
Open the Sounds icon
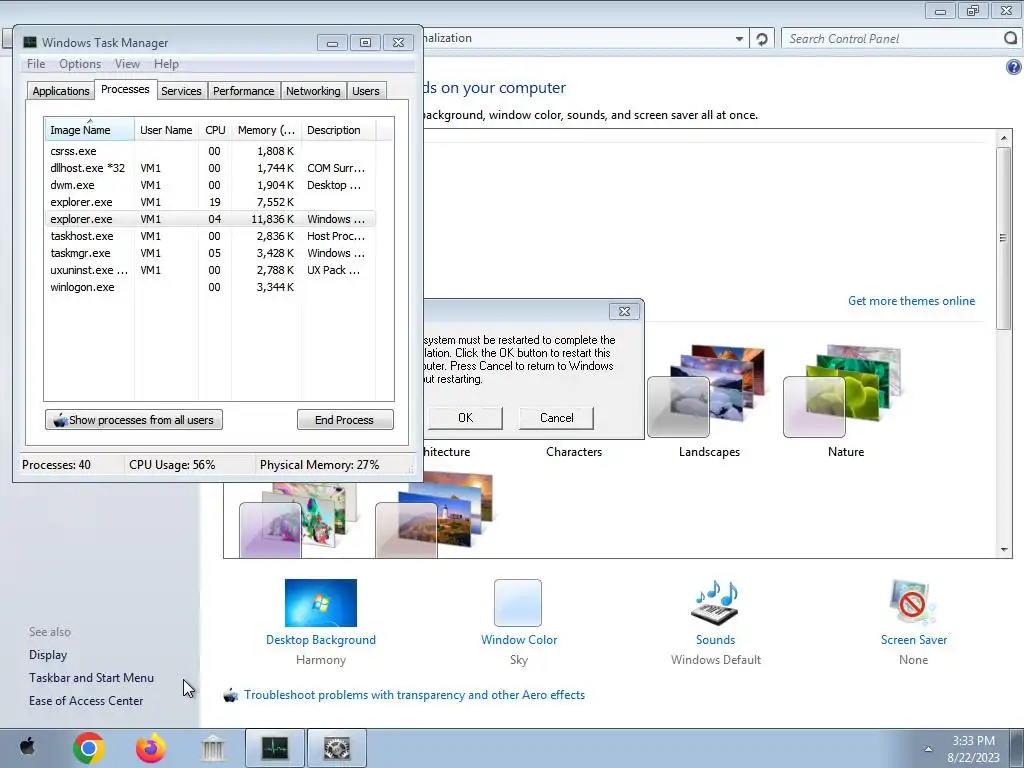pyautogui.click(x=715, y=603)
